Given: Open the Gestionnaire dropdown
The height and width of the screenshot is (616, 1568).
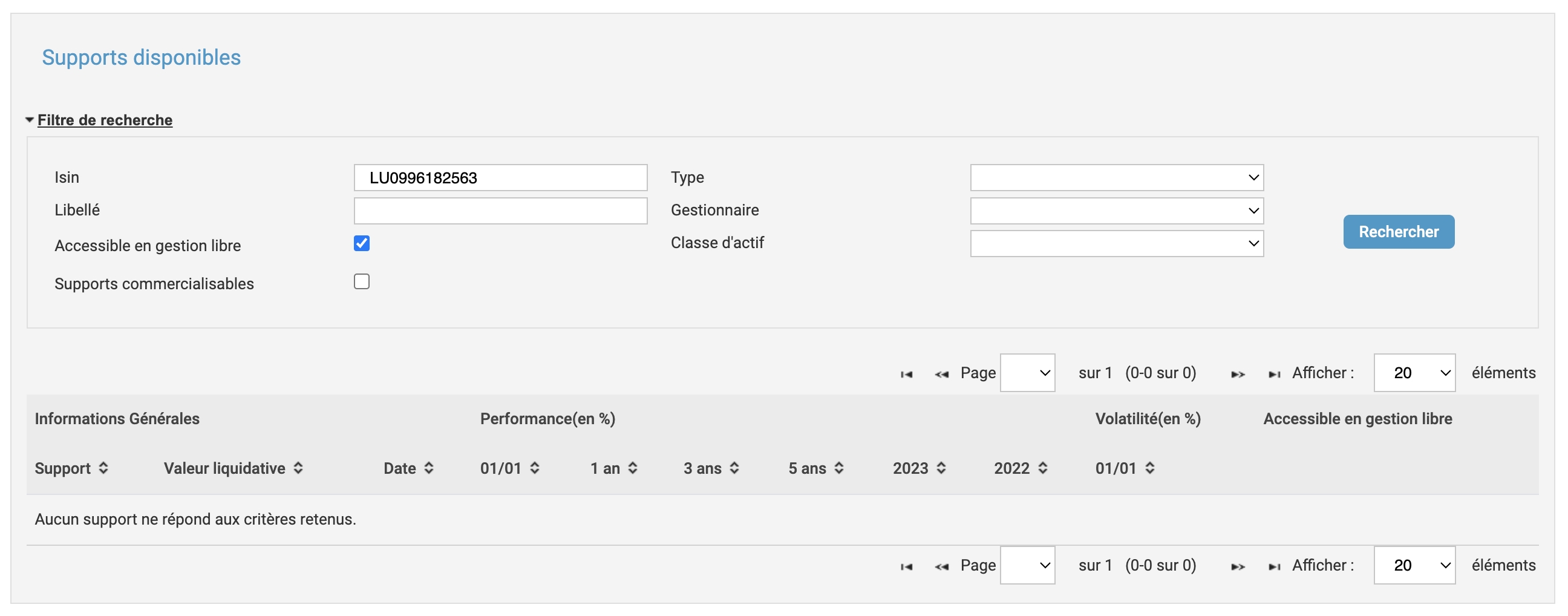Looking at the screenshot, I should (1116, 211).
